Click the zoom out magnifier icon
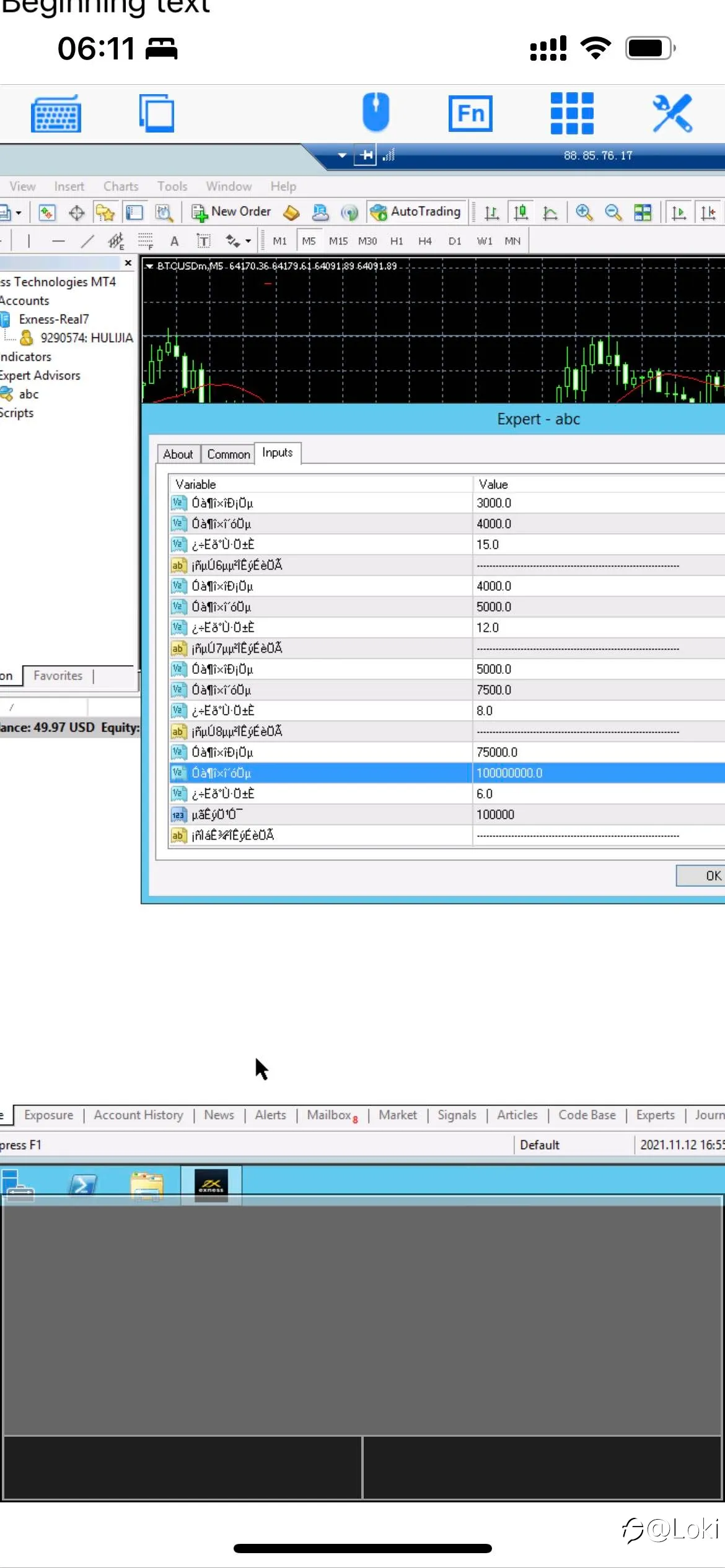 tap(613, 212)
